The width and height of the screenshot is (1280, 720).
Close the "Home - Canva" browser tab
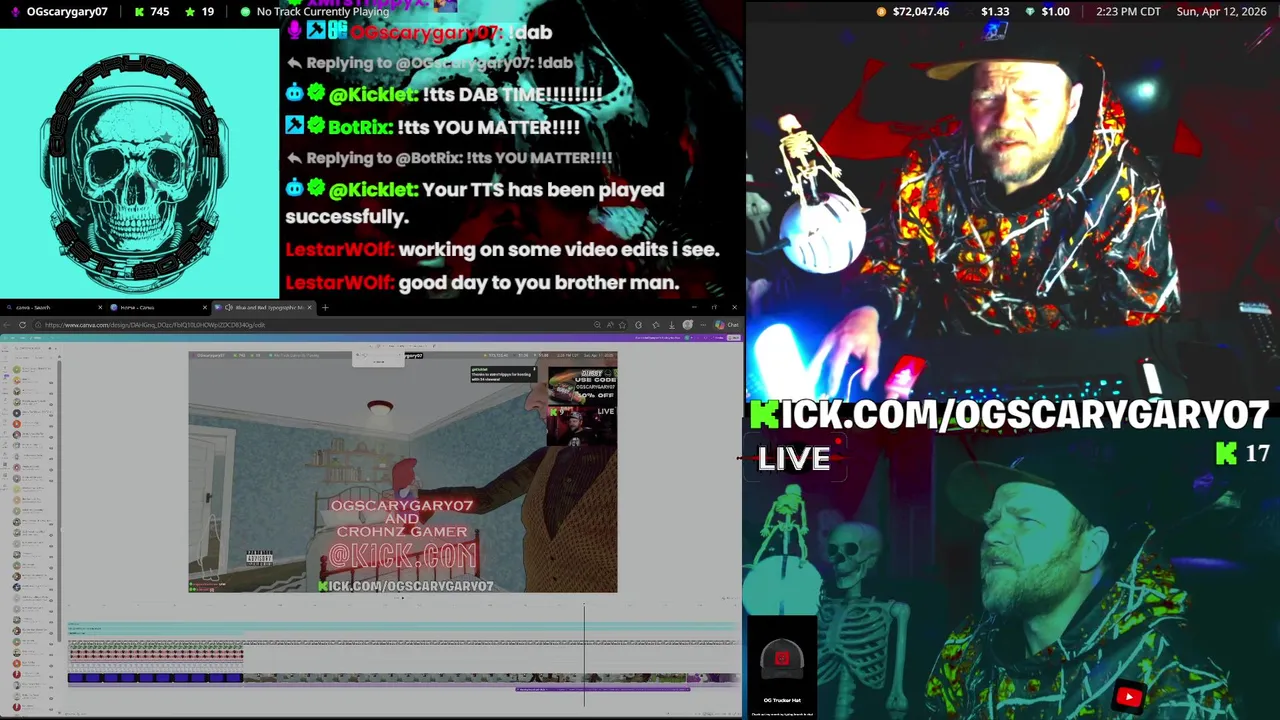tap(205, 307)
